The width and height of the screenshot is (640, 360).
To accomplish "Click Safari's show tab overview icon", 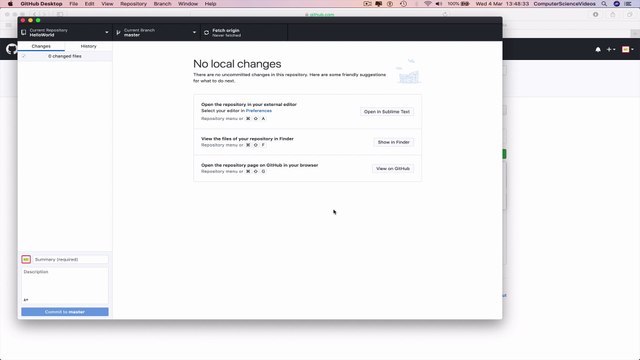I will coord(630,14).
